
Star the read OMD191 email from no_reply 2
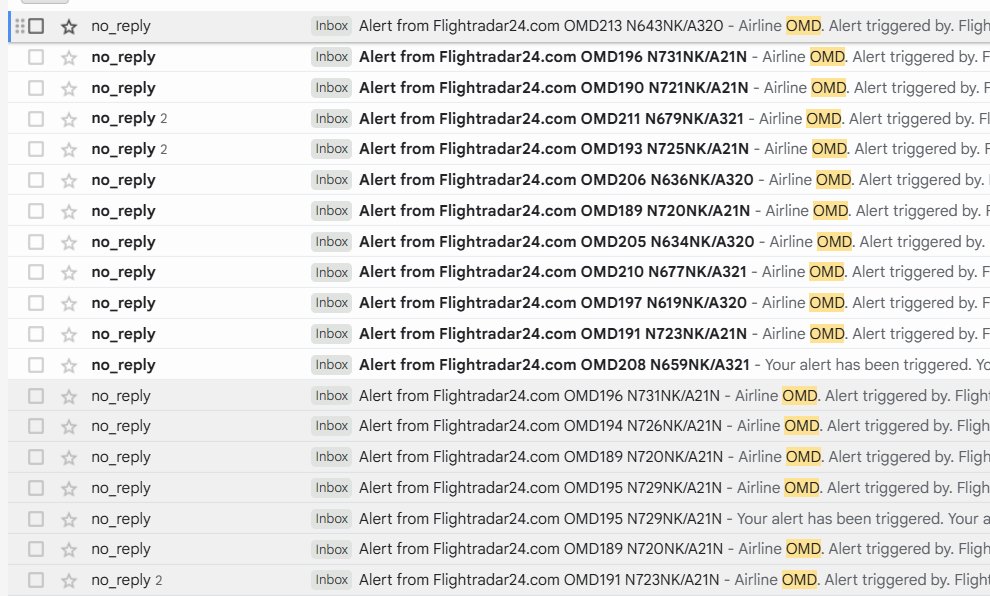[69, 580]
